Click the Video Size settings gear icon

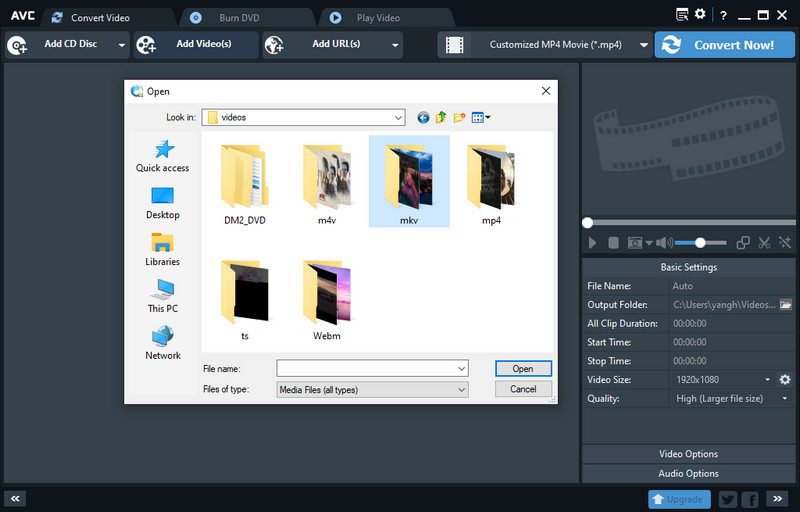[x=785, y=379]
